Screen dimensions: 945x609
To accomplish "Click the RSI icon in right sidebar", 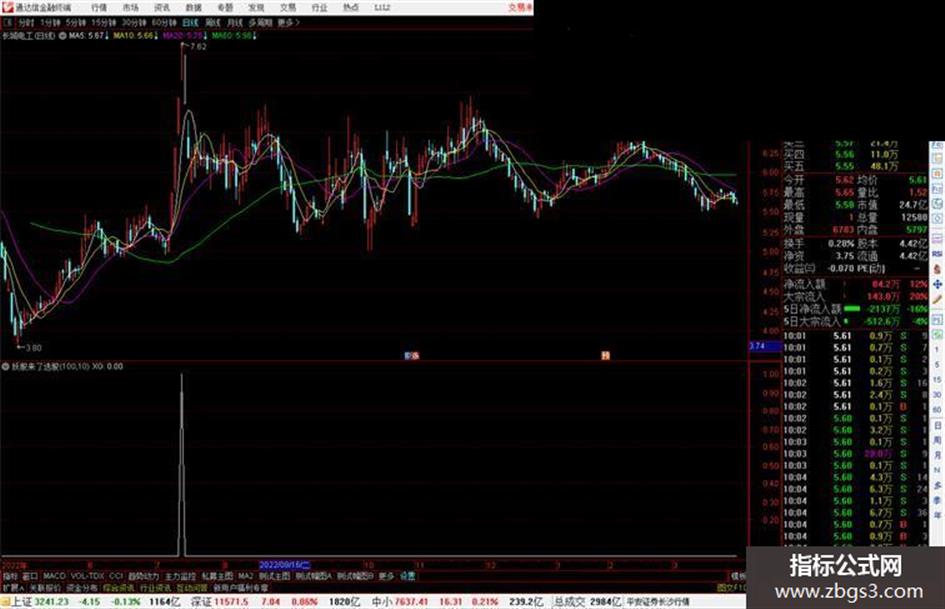I will pyautogui.click(x=937, y=253).
